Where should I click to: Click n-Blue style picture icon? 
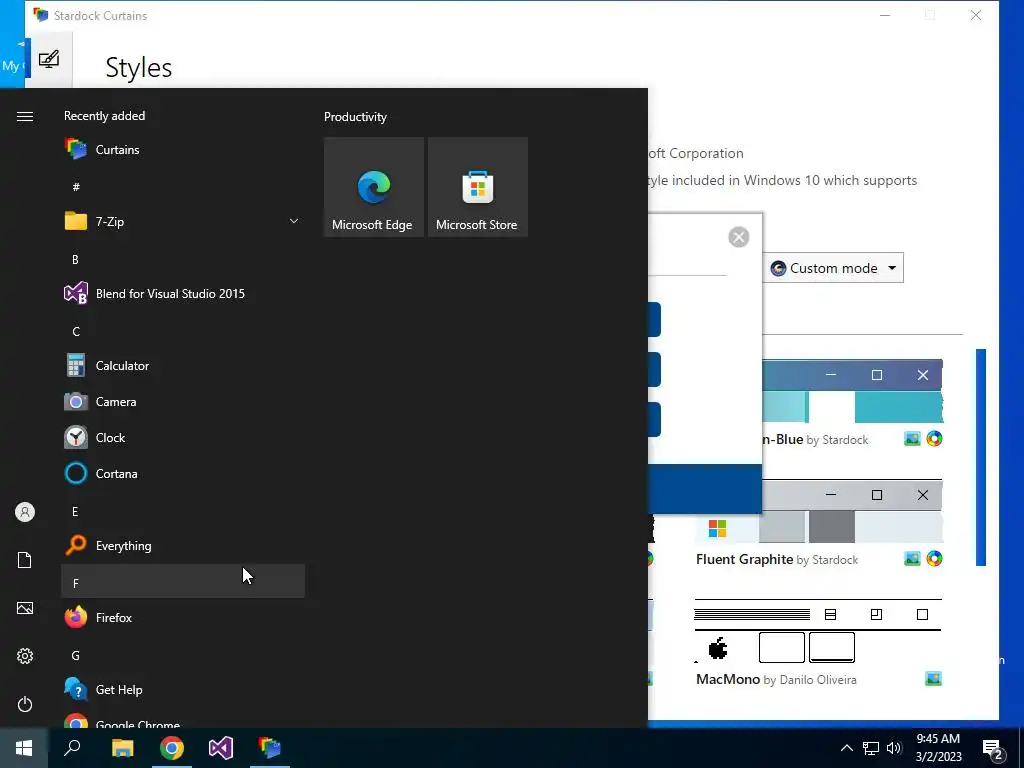[912, 439]
